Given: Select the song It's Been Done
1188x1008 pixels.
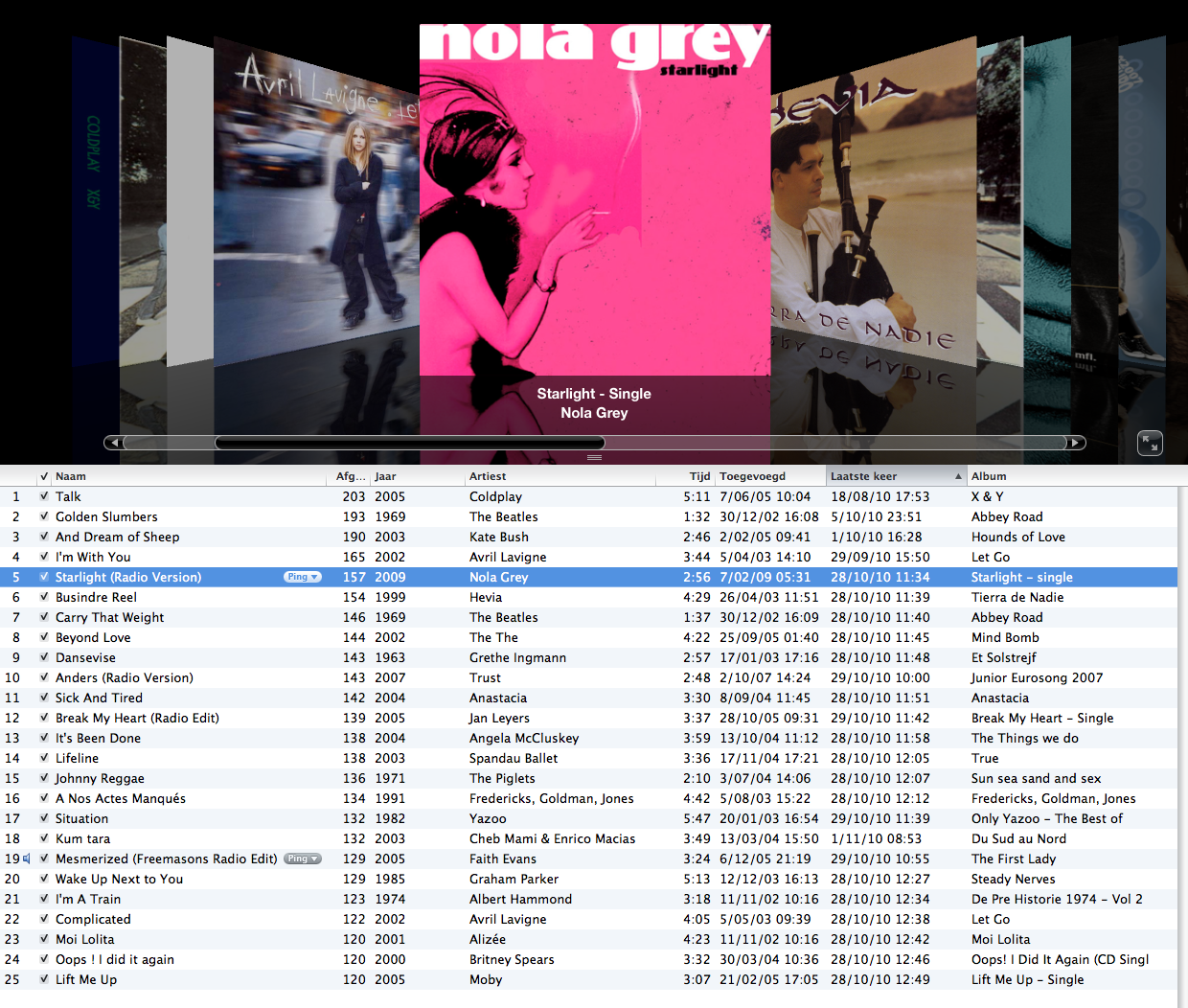Looking at the screenshot, I should pos(98,738).
